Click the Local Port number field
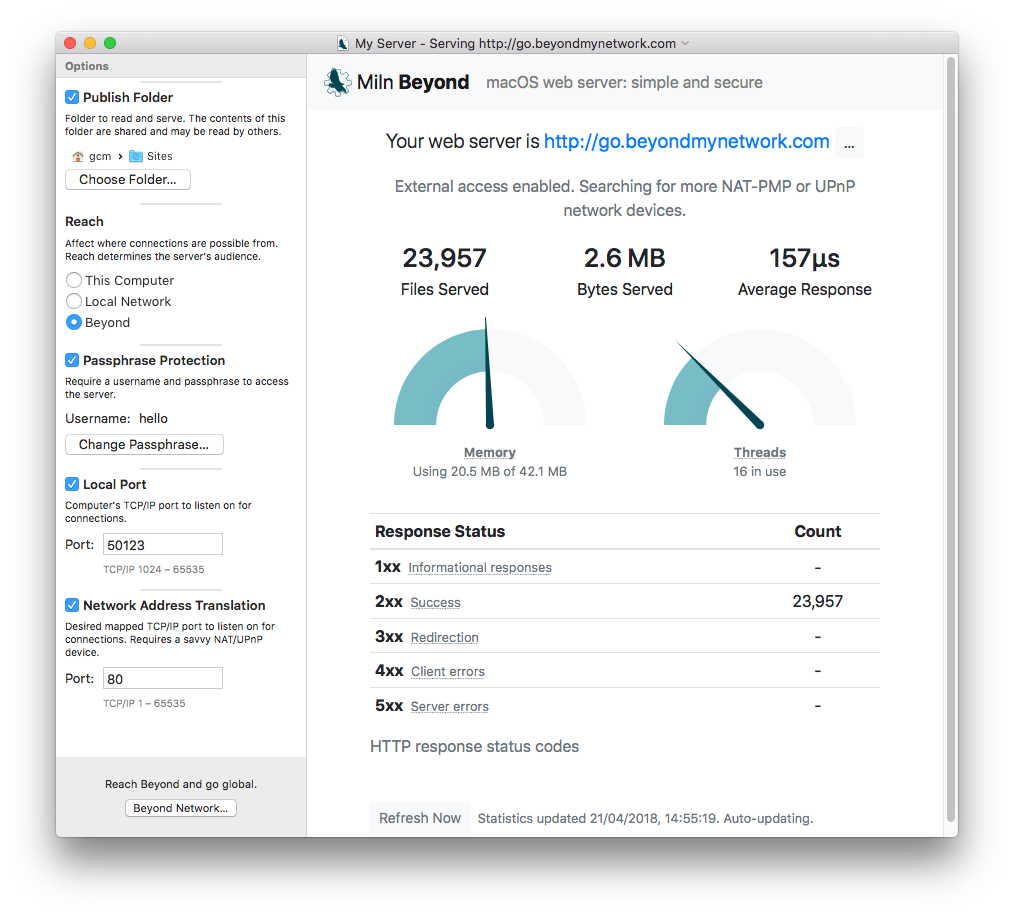Image resolution: width=1014 pixels, height=917 pixels. (x=163, y=545)
